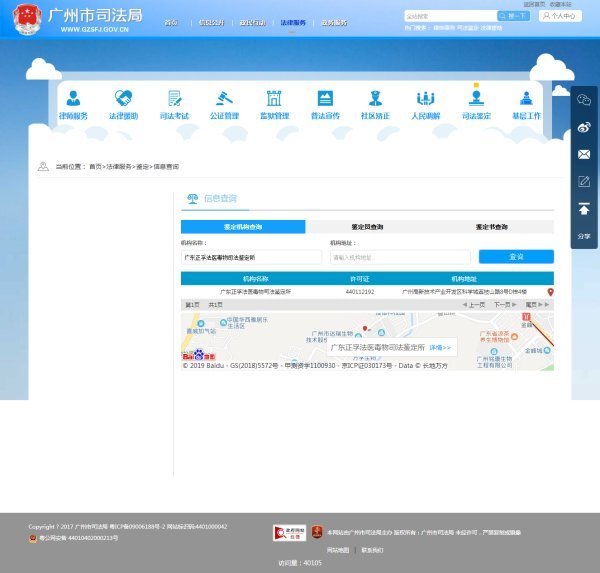Click the 律师服务 lawyer services icon
The image size is (600, 573).
[x=73, y=99]
